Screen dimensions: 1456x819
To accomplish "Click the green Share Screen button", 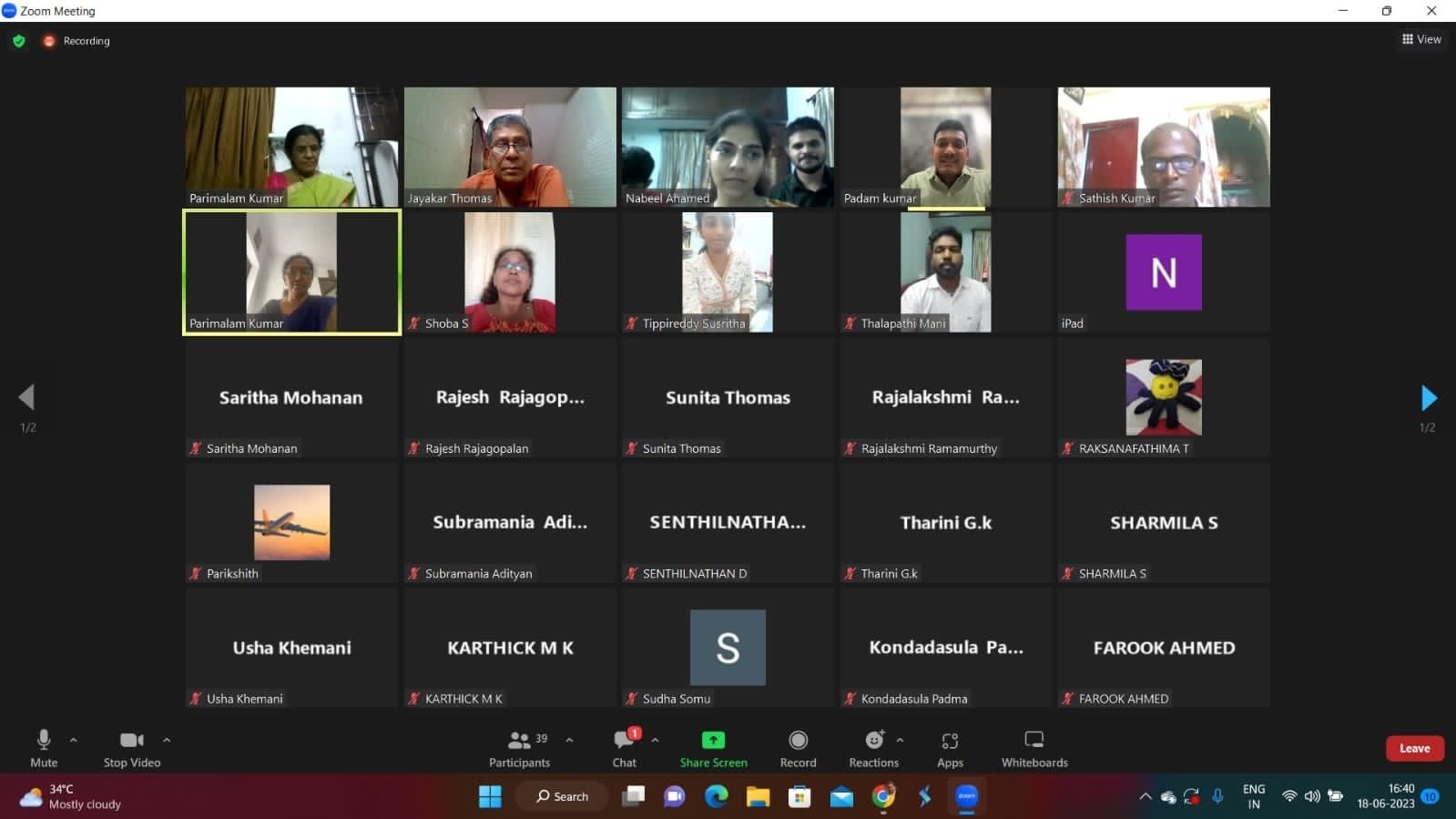I will 713,748.
